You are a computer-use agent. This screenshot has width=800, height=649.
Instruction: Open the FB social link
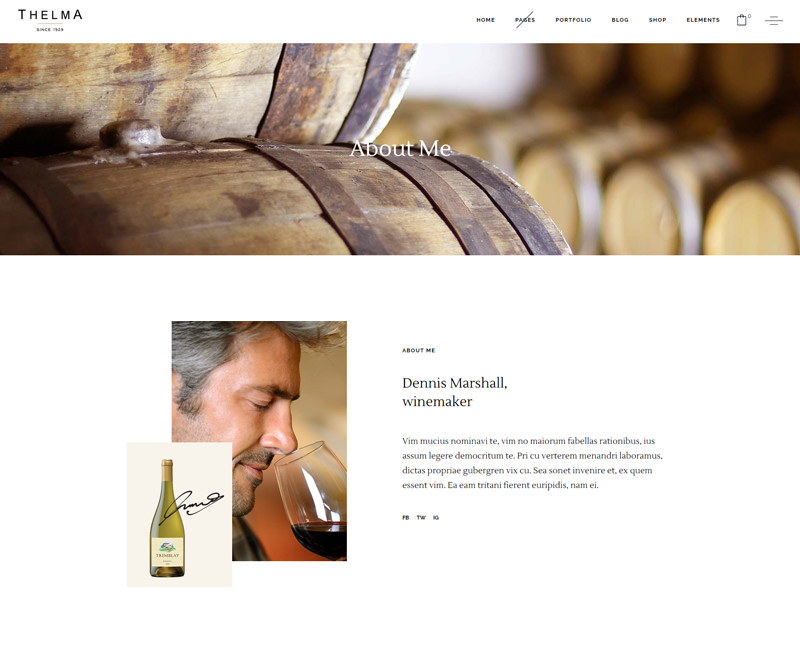(x=406, y=517)
